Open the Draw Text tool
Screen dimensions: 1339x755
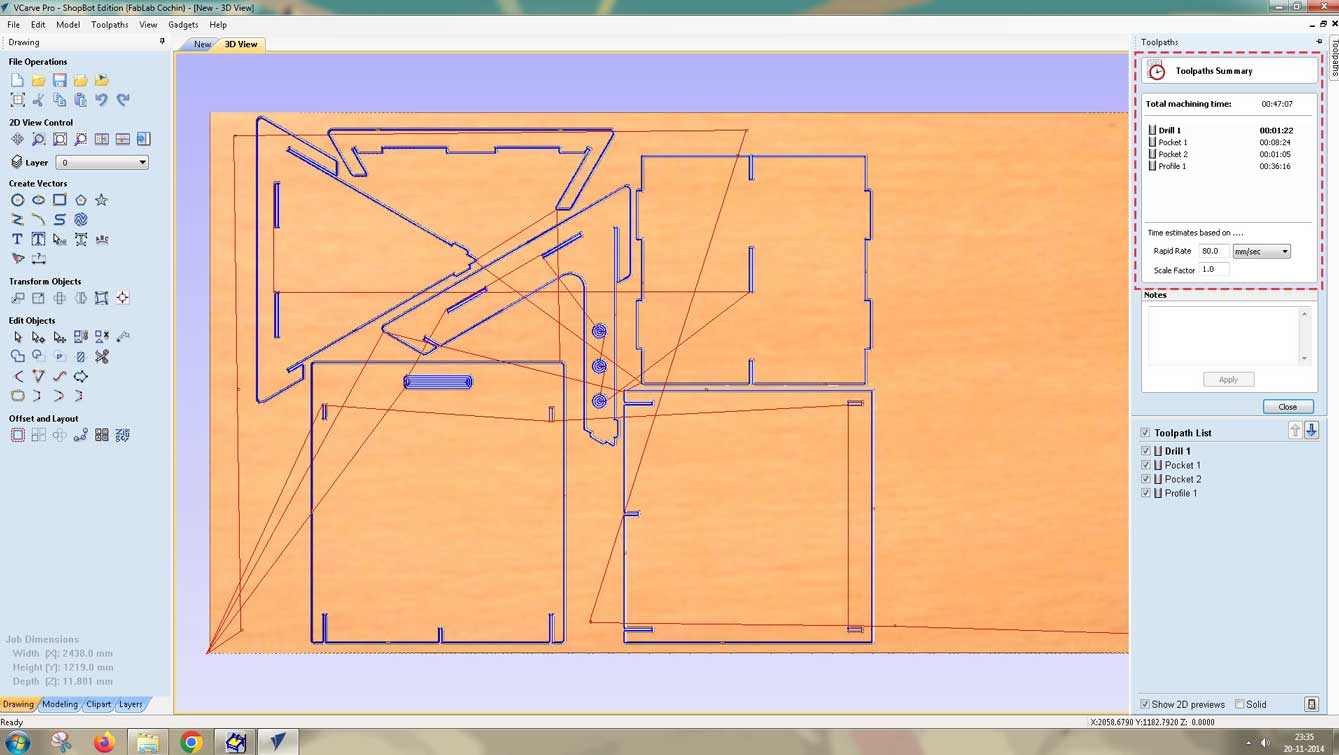click(x=17, y=239)
